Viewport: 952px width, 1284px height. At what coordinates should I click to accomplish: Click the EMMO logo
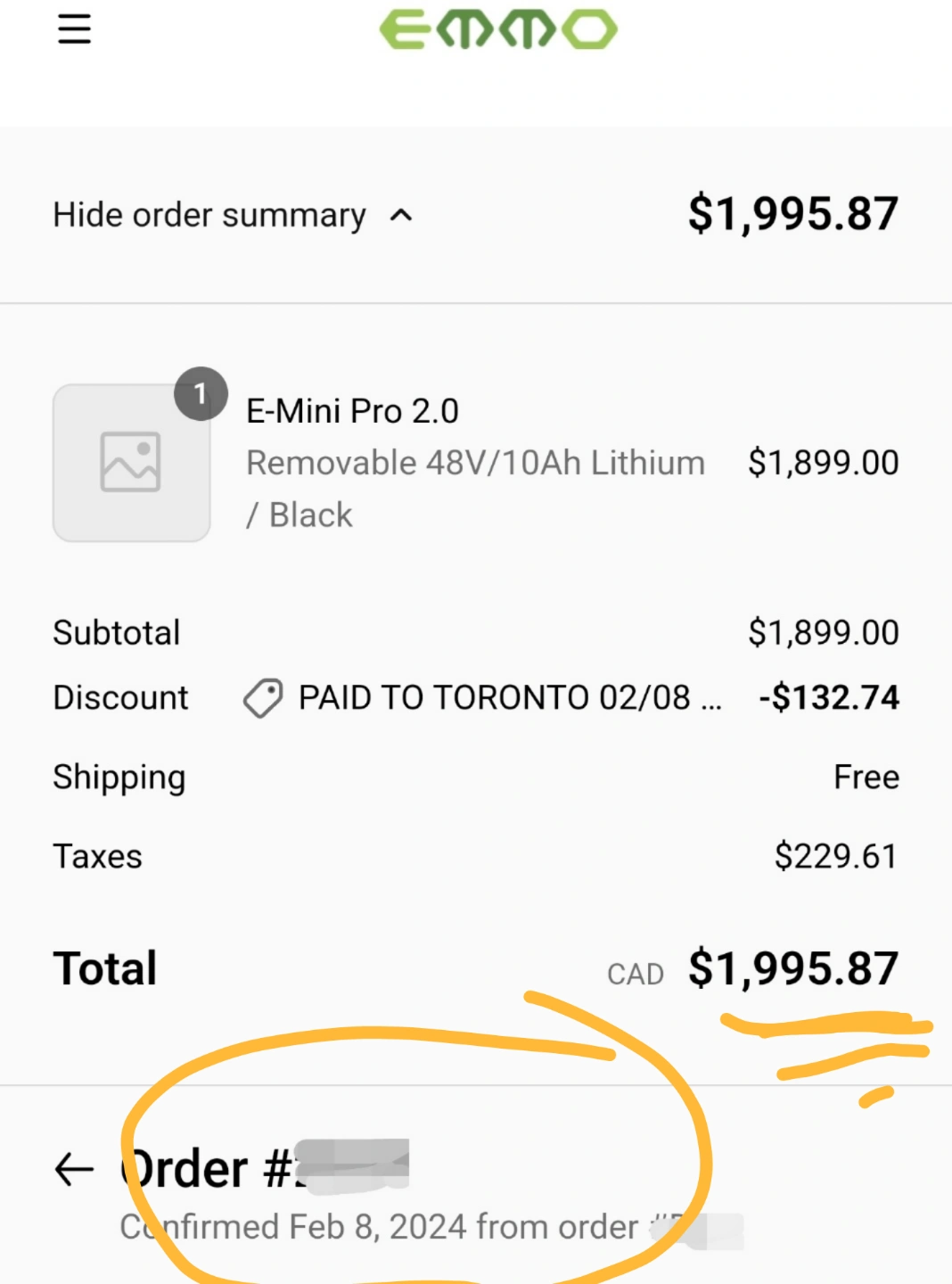(497, 29)
